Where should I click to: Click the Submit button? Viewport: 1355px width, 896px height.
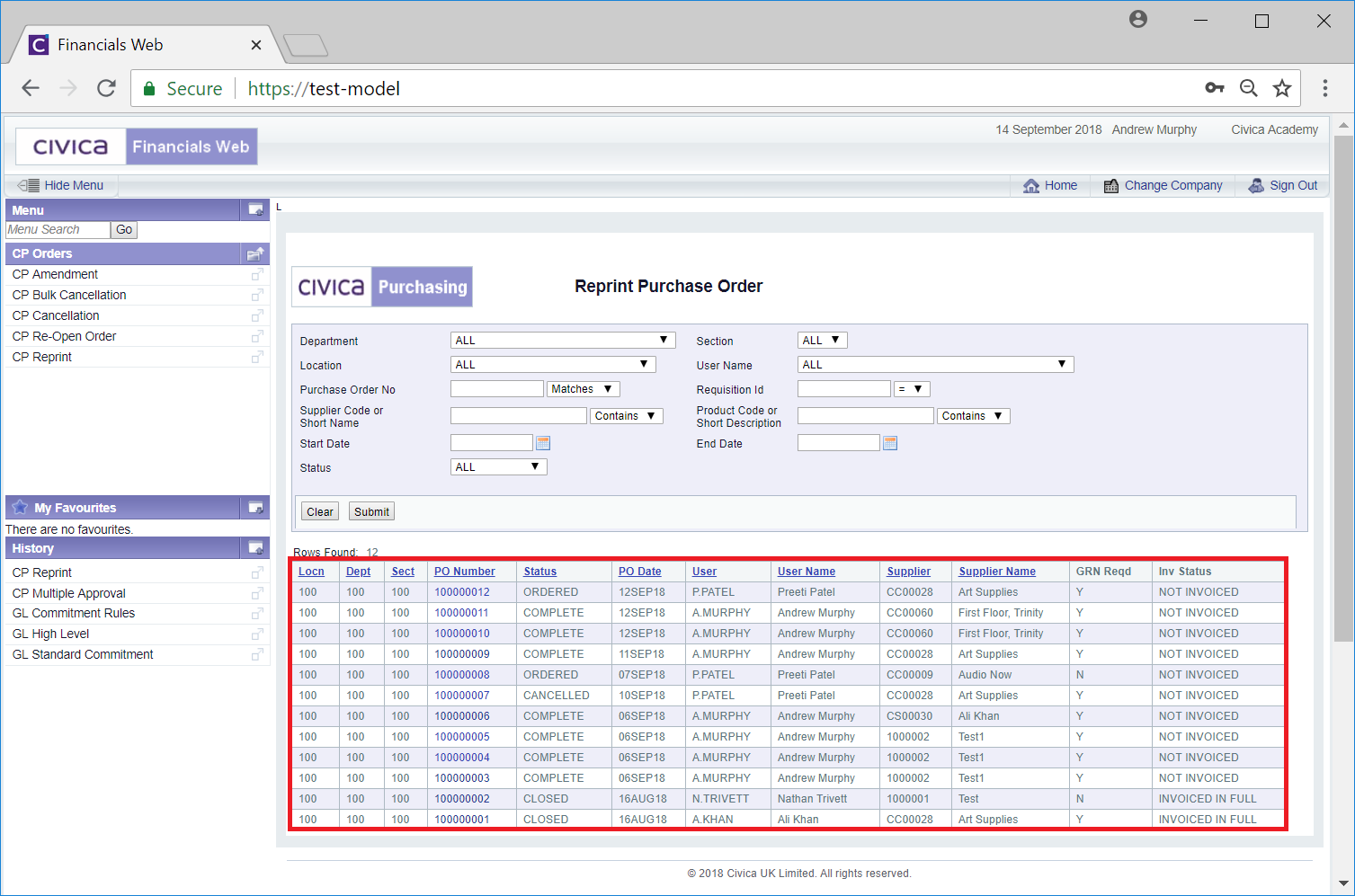pyautogui.click(x=371, y=511)
